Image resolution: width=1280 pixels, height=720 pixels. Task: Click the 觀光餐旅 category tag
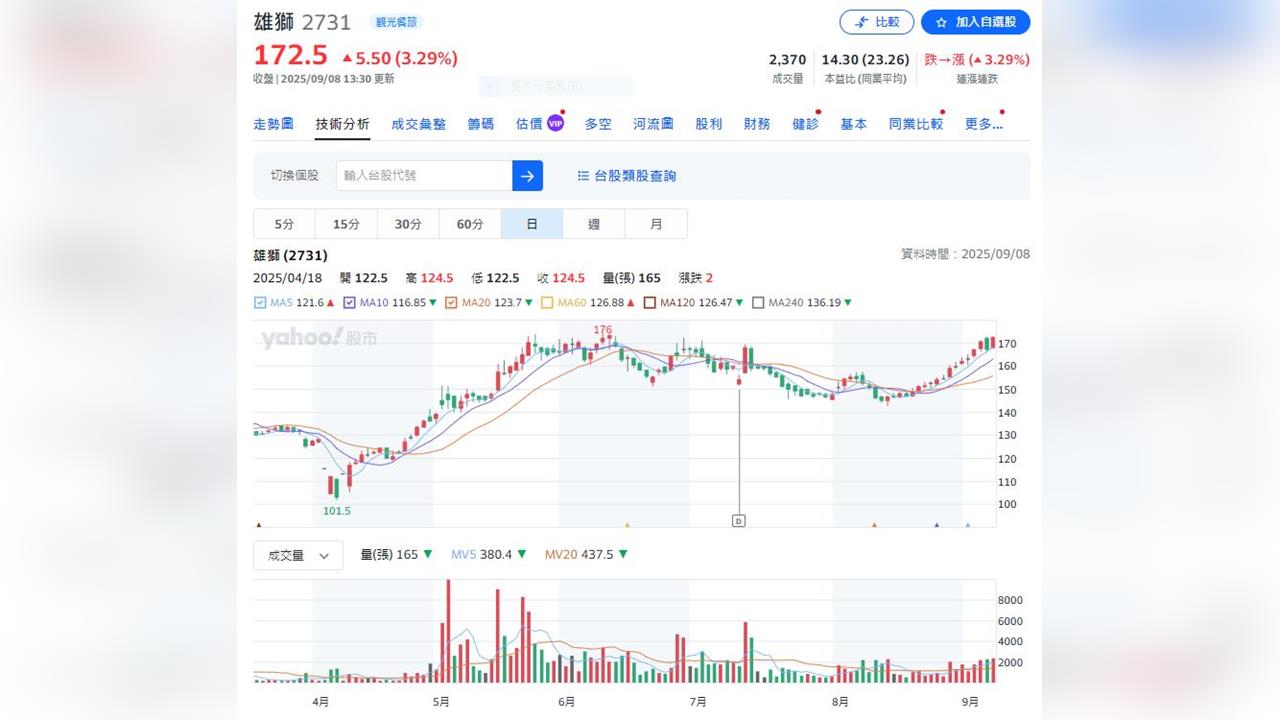[396, 22]
